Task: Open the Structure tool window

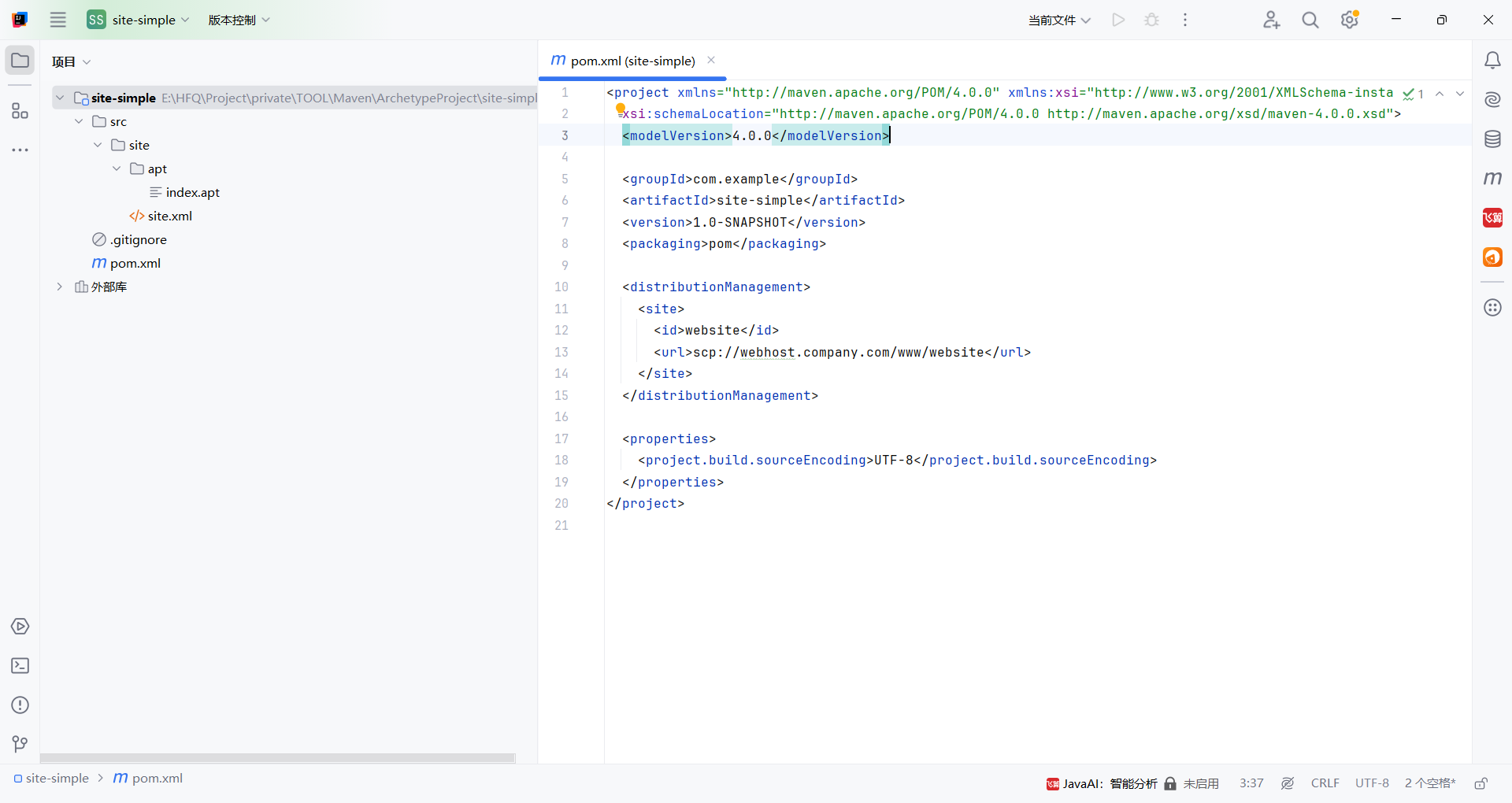Action: click(20, 111)
